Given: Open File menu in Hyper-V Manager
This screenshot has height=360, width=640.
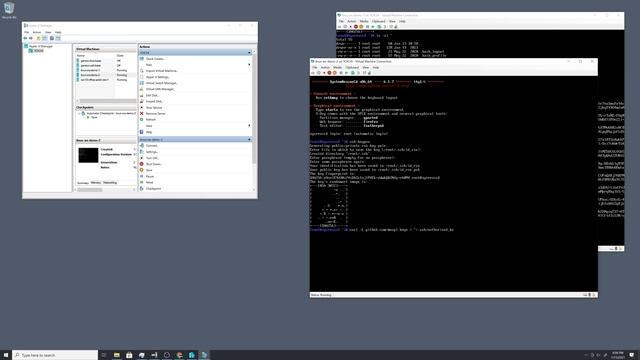Looking at the screenshot, I should tap(27, 32).
